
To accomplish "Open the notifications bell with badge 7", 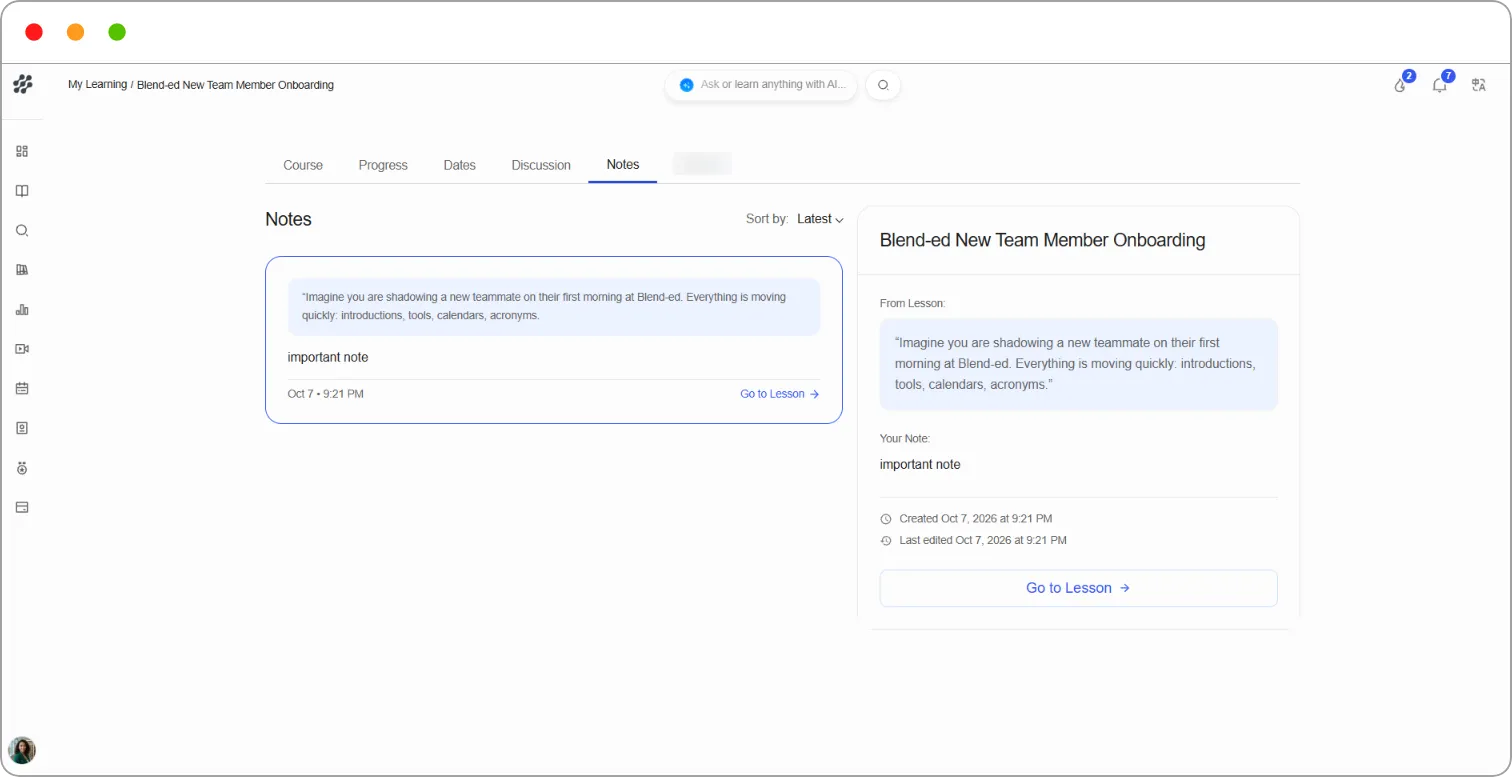I will [x=1440, y=84].
